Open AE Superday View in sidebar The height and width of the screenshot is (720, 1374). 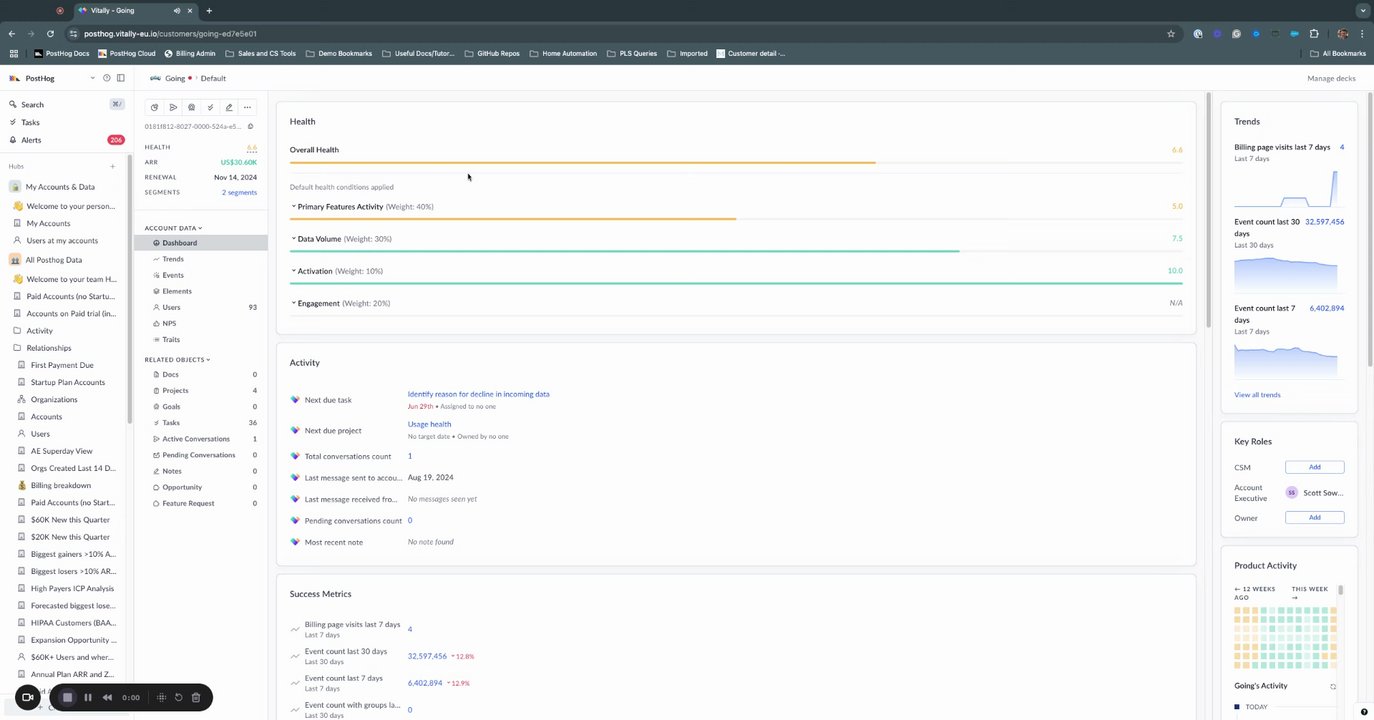(x=61, y=451)
